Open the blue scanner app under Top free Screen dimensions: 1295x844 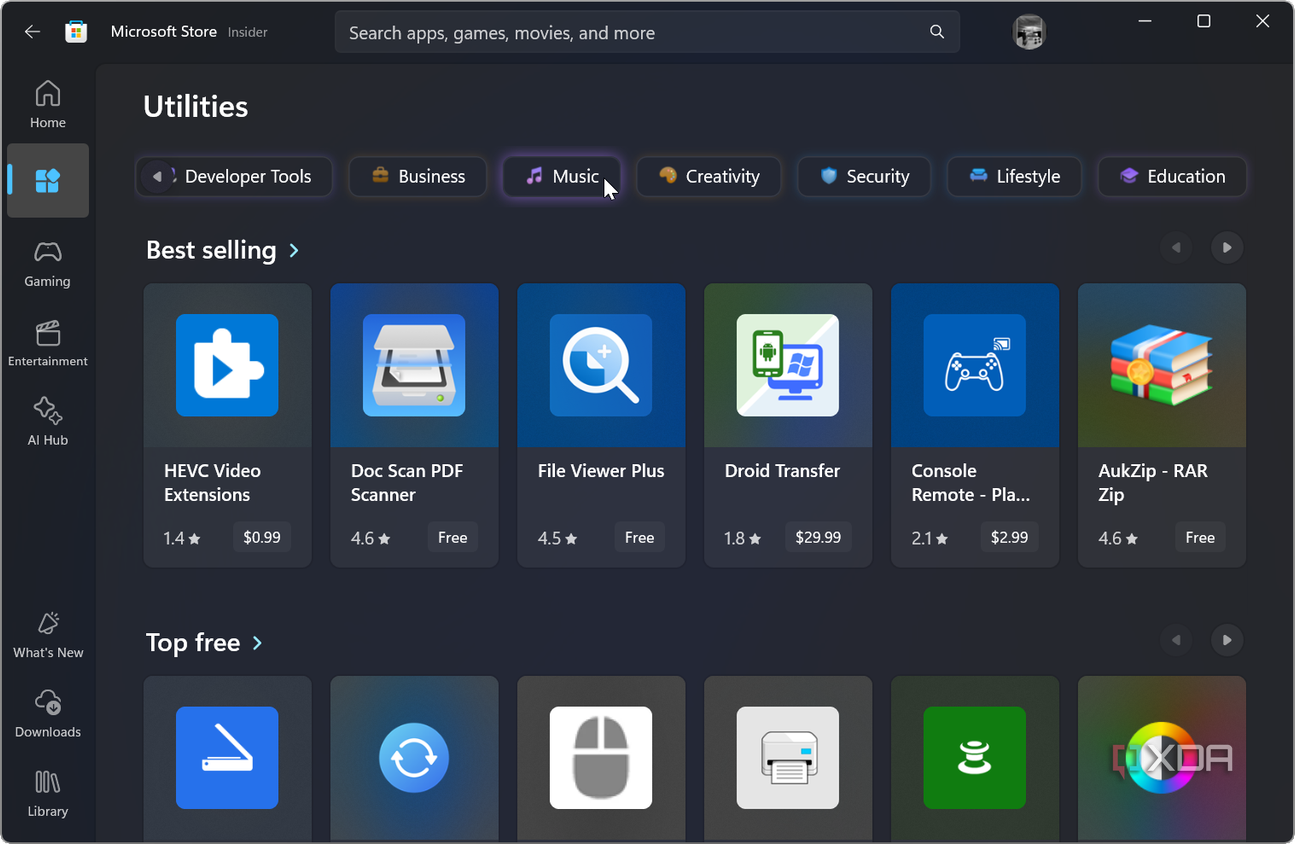227,758
